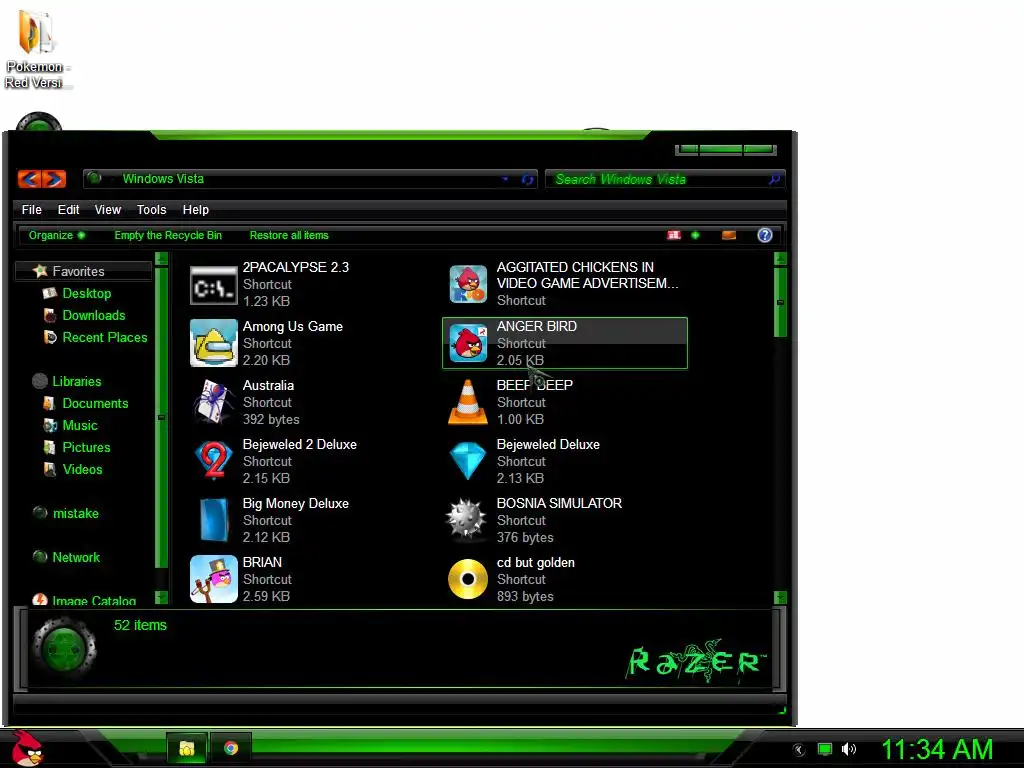This screenshot has height=768, width=1024.
Task: Open the Organize dropdown
Action: 56,235
